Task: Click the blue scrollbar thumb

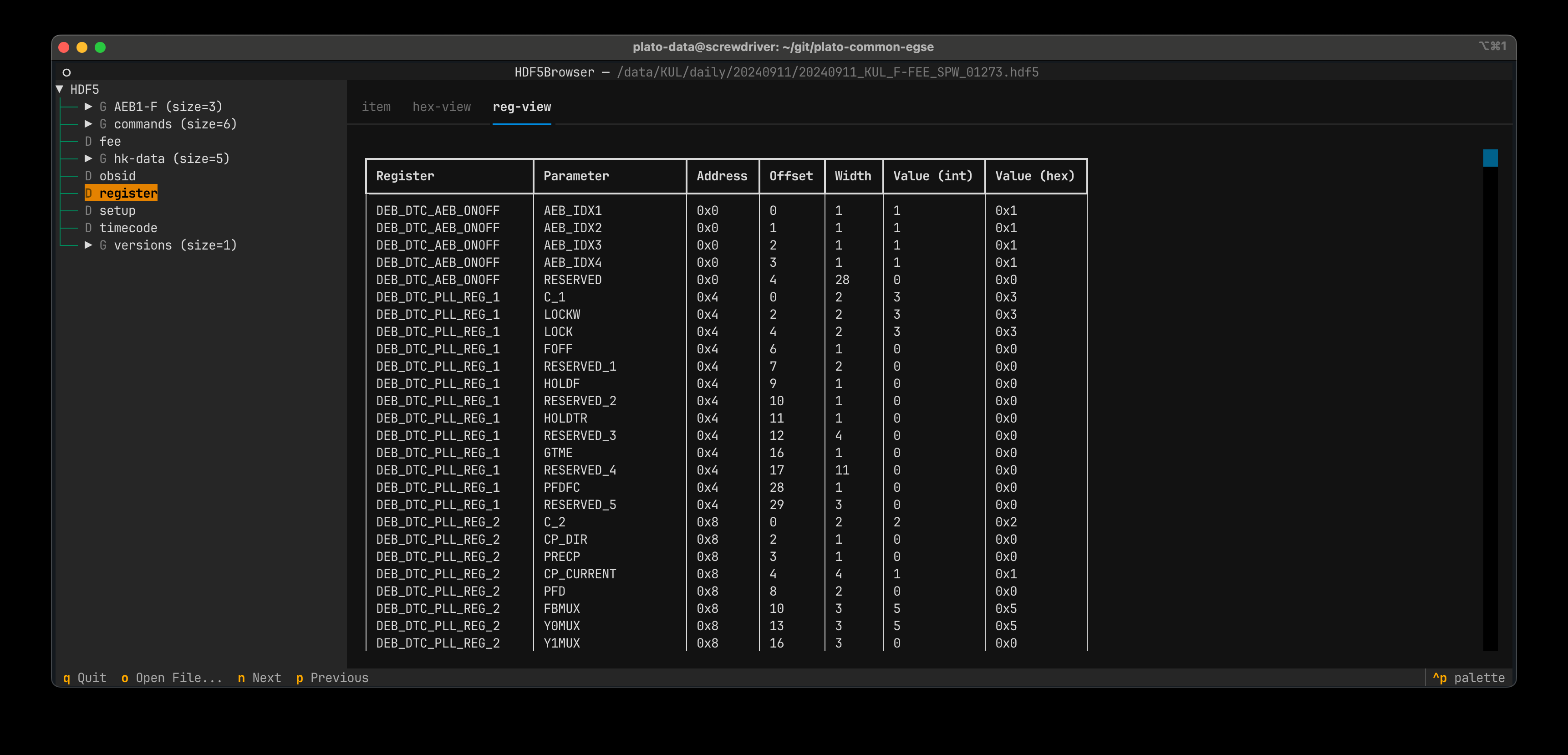Action: [x=1490, y=158]
